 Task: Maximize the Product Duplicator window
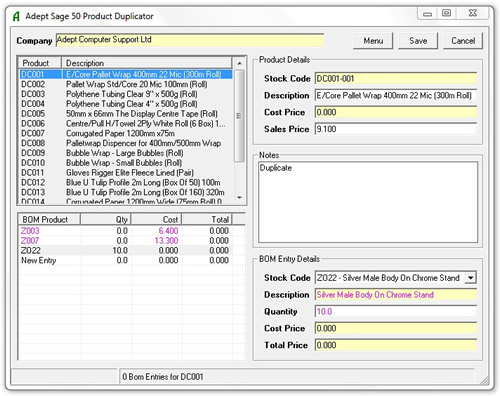click(446, 13)
